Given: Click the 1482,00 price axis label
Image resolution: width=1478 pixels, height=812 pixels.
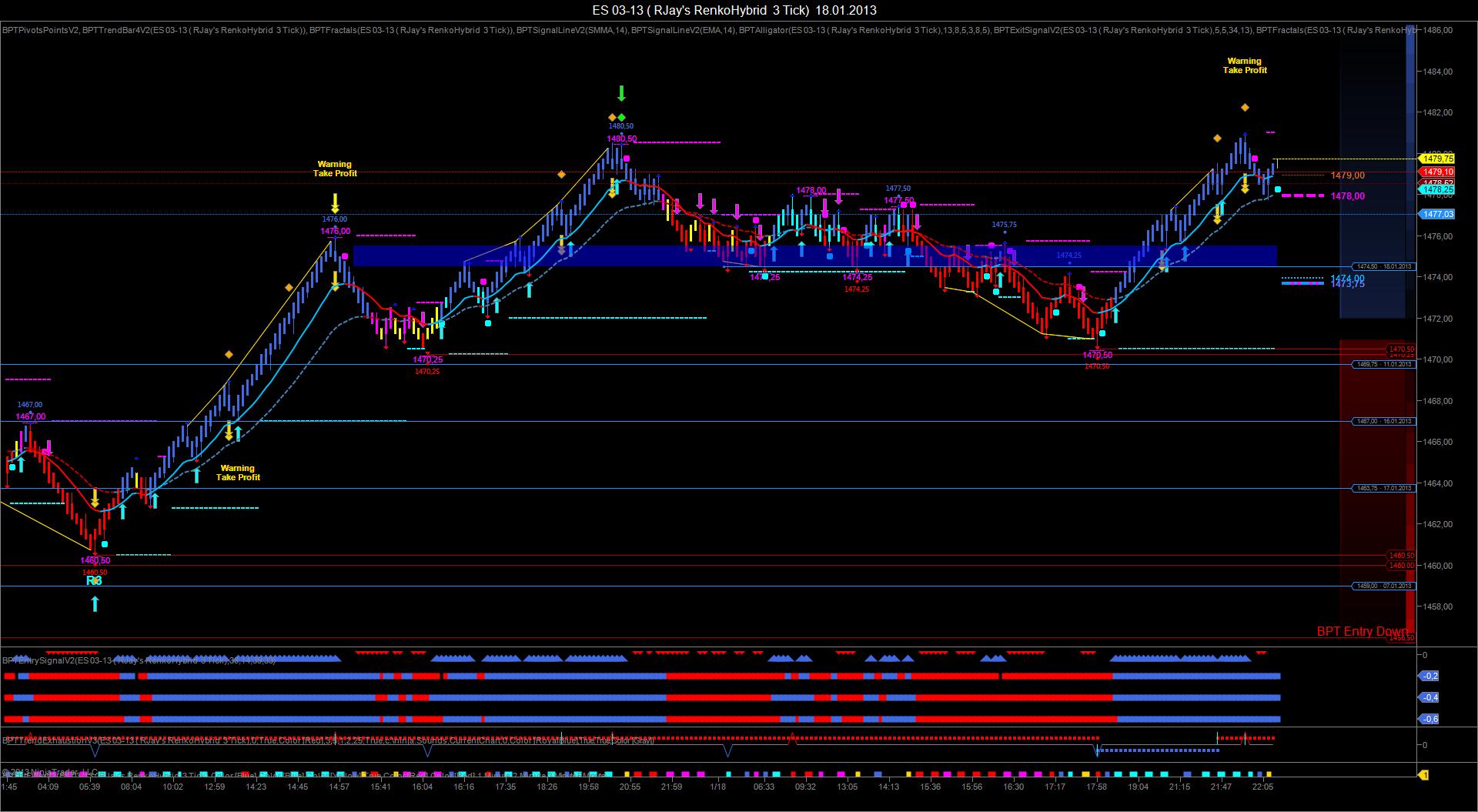Looking at the screenshot, I should click(1438, 112).
